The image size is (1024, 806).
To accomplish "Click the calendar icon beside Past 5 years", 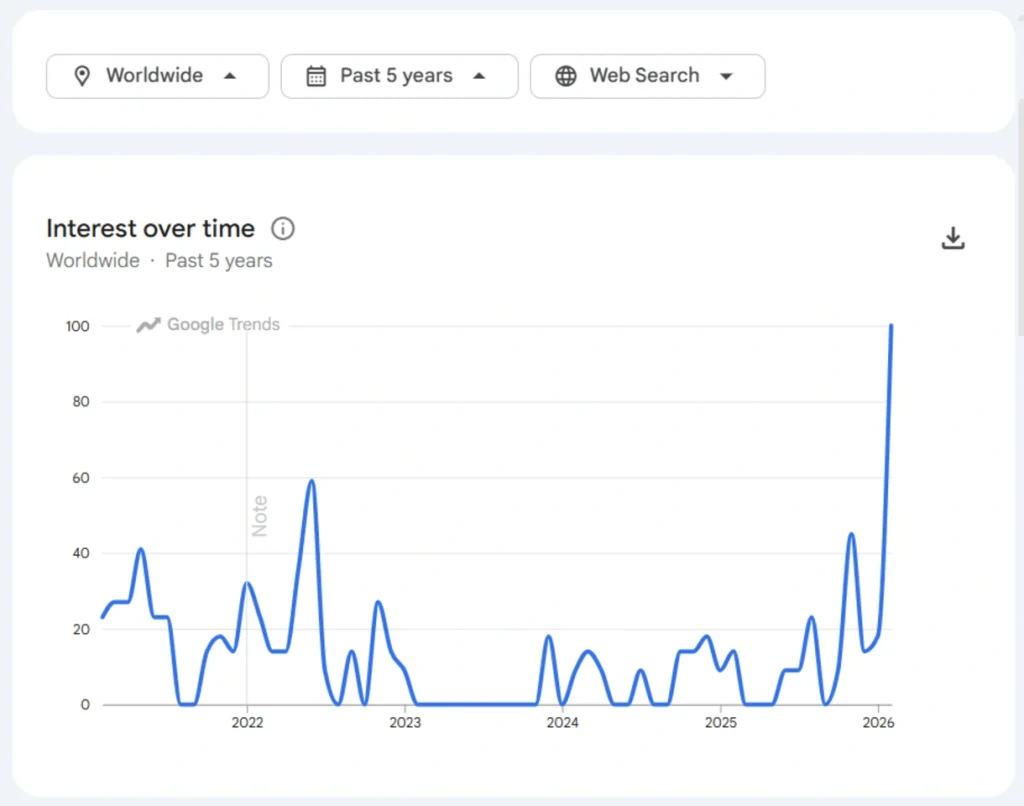I will click(315, 75).
